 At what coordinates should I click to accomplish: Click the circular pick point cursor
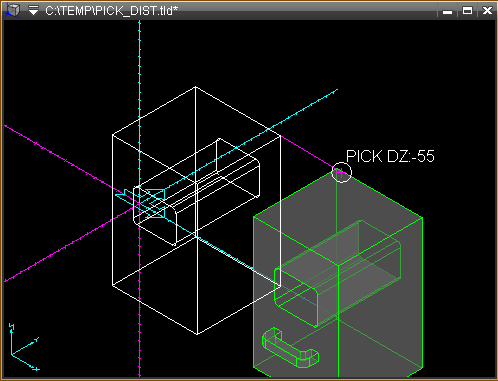342,172
